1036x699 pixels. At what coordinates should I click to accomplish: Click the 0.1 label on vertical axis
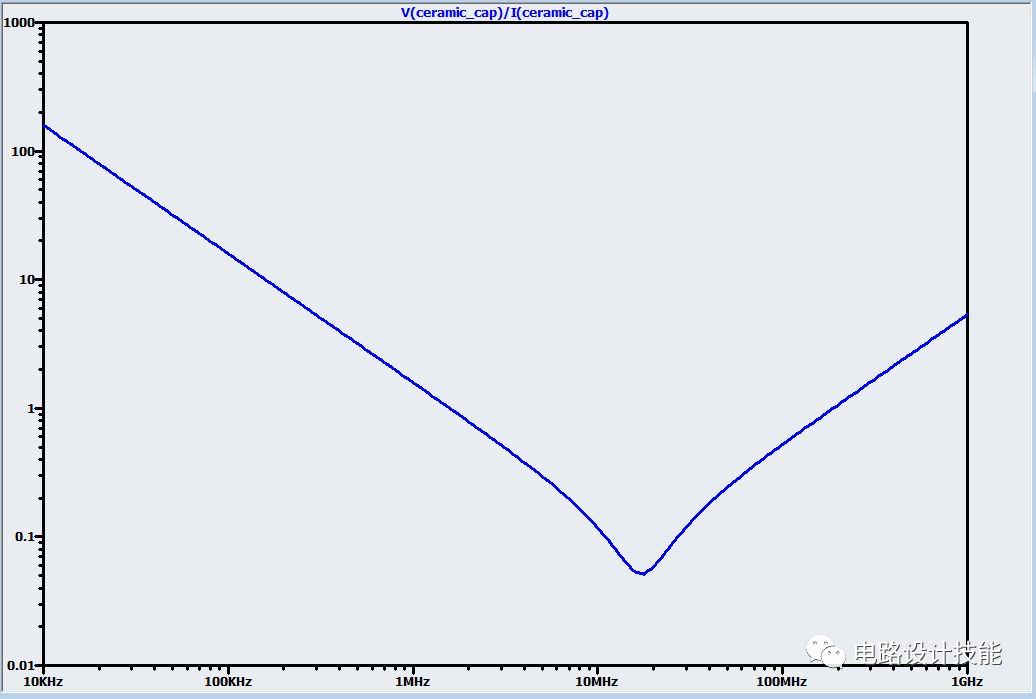pyautogui.click(x=24, y=536)
